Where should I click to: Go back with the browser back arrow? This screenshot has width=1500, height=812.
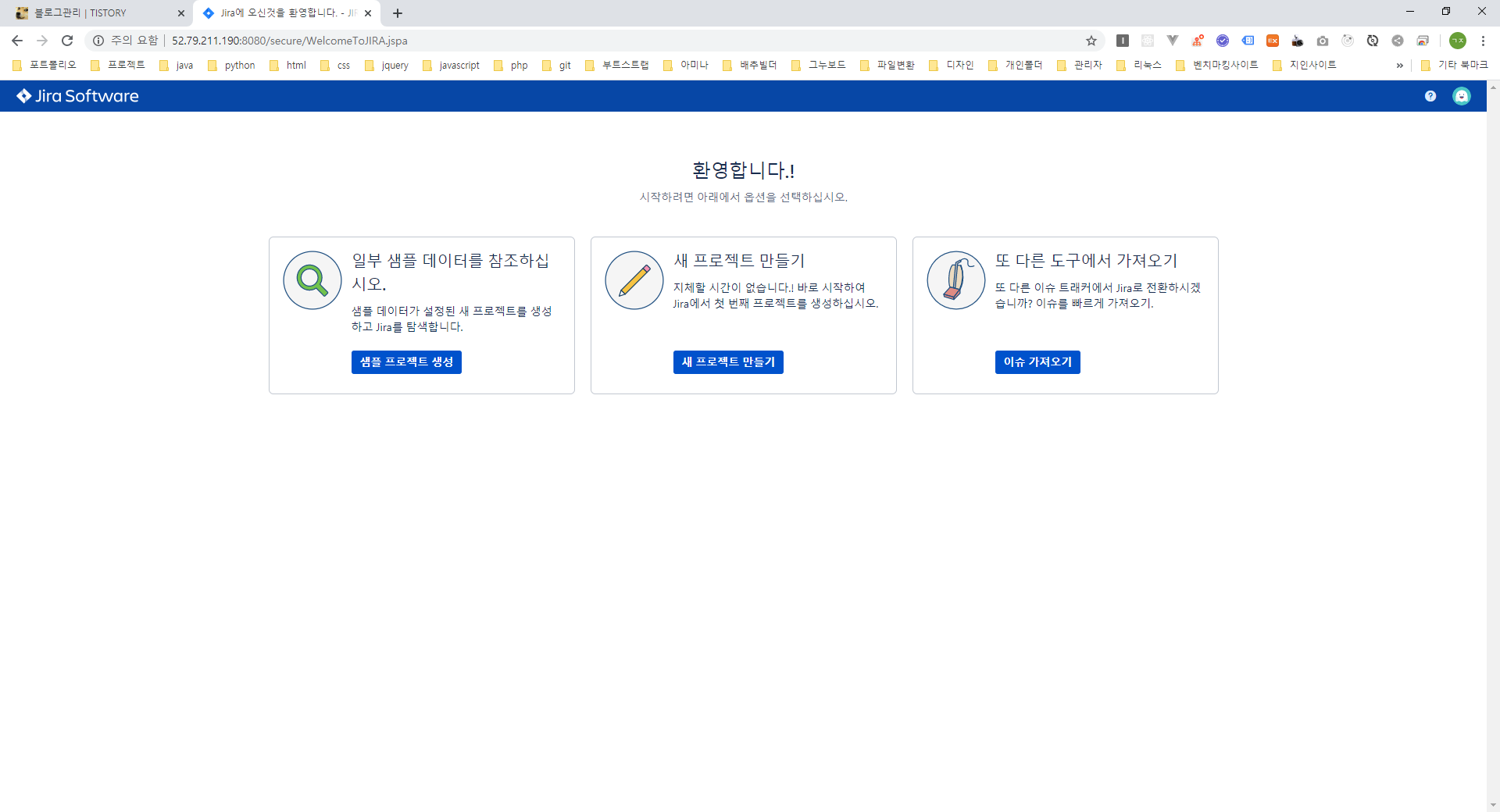coord(17,41)
